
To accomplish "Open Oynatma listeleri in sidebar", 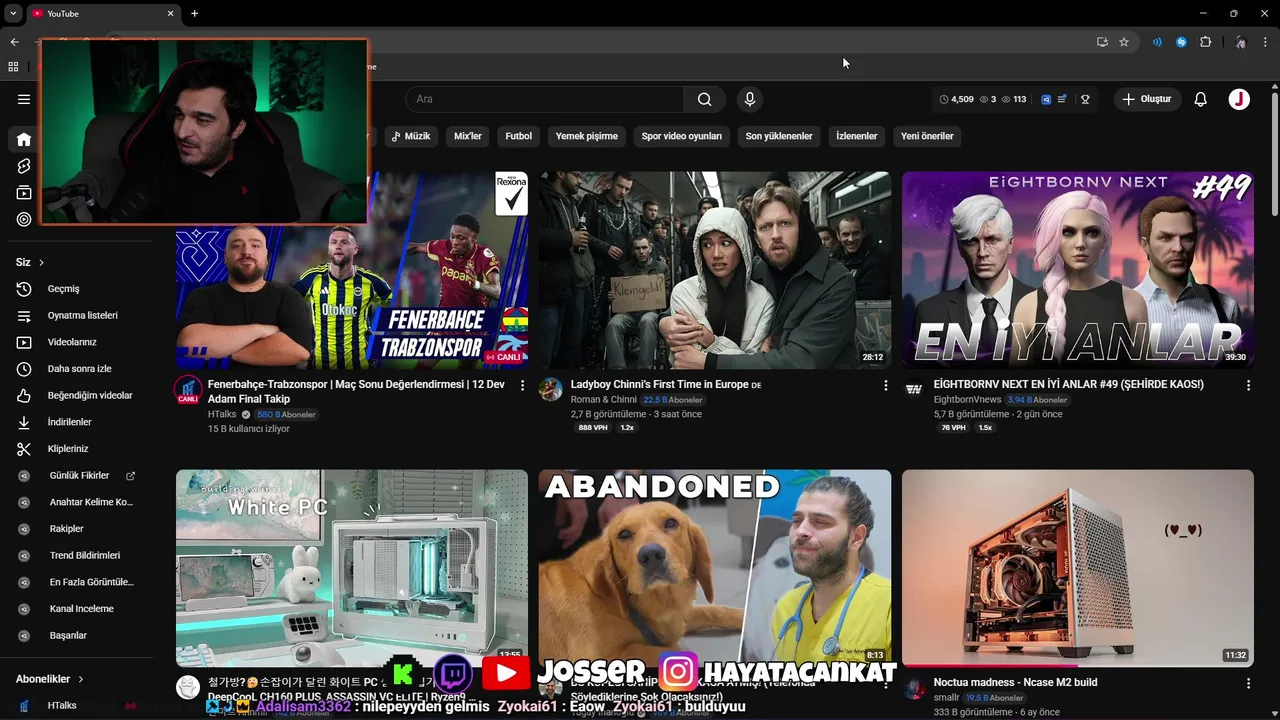I will [80, 315].
